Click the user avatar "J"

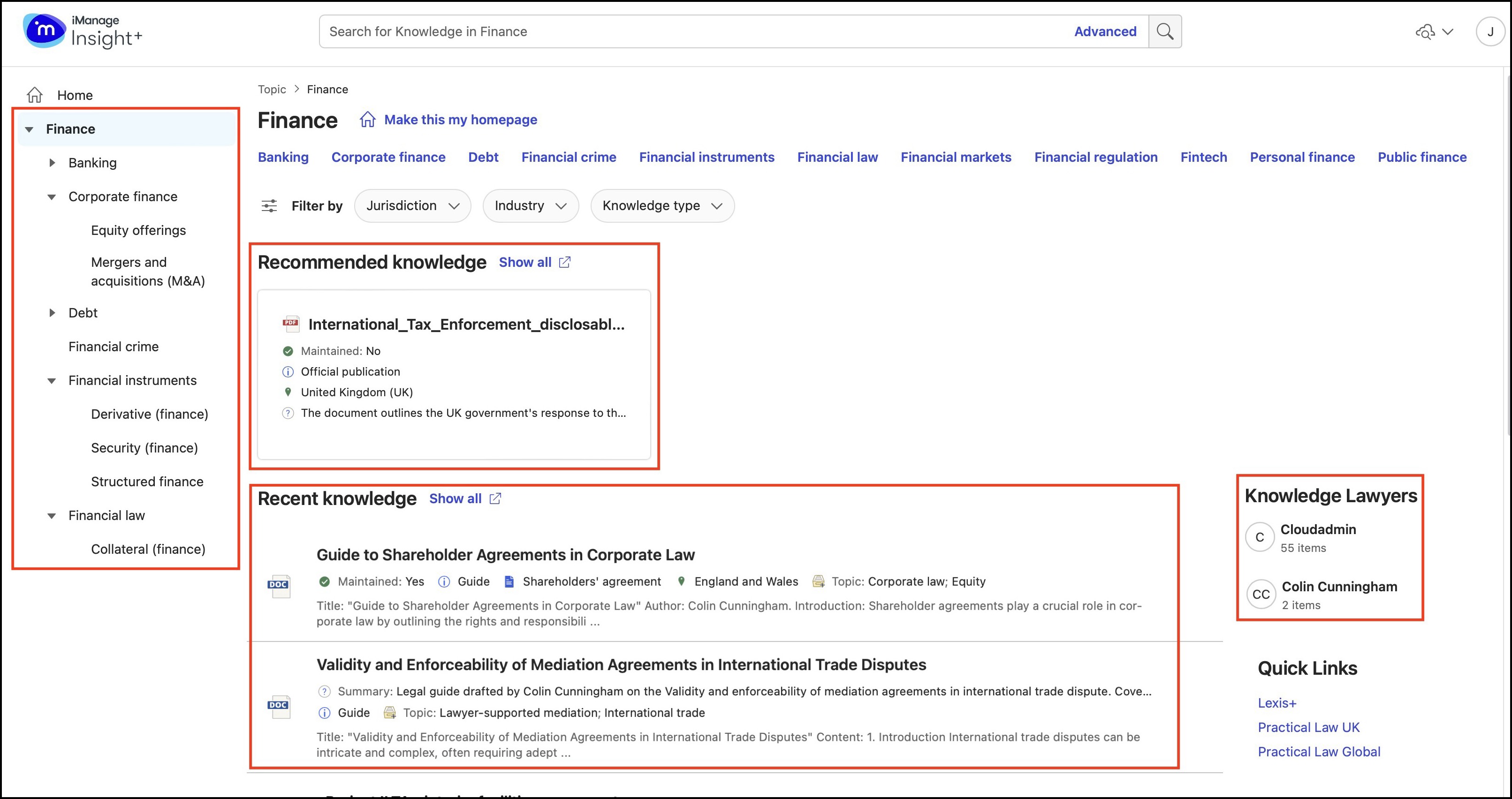[x=1491, y=32]
